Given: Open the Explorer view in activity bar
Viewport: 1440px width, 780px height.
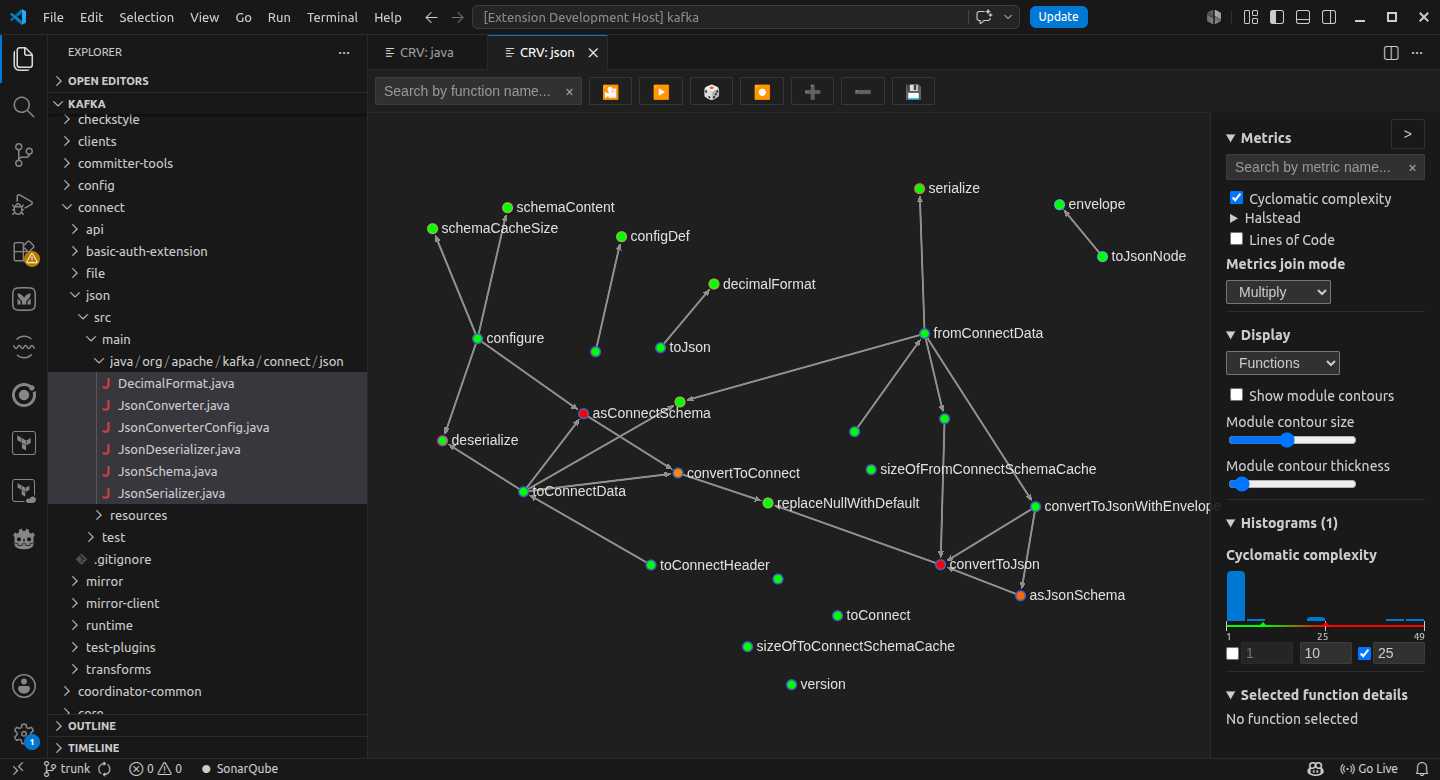Looking at the screenshot, I should pos(24,58).
